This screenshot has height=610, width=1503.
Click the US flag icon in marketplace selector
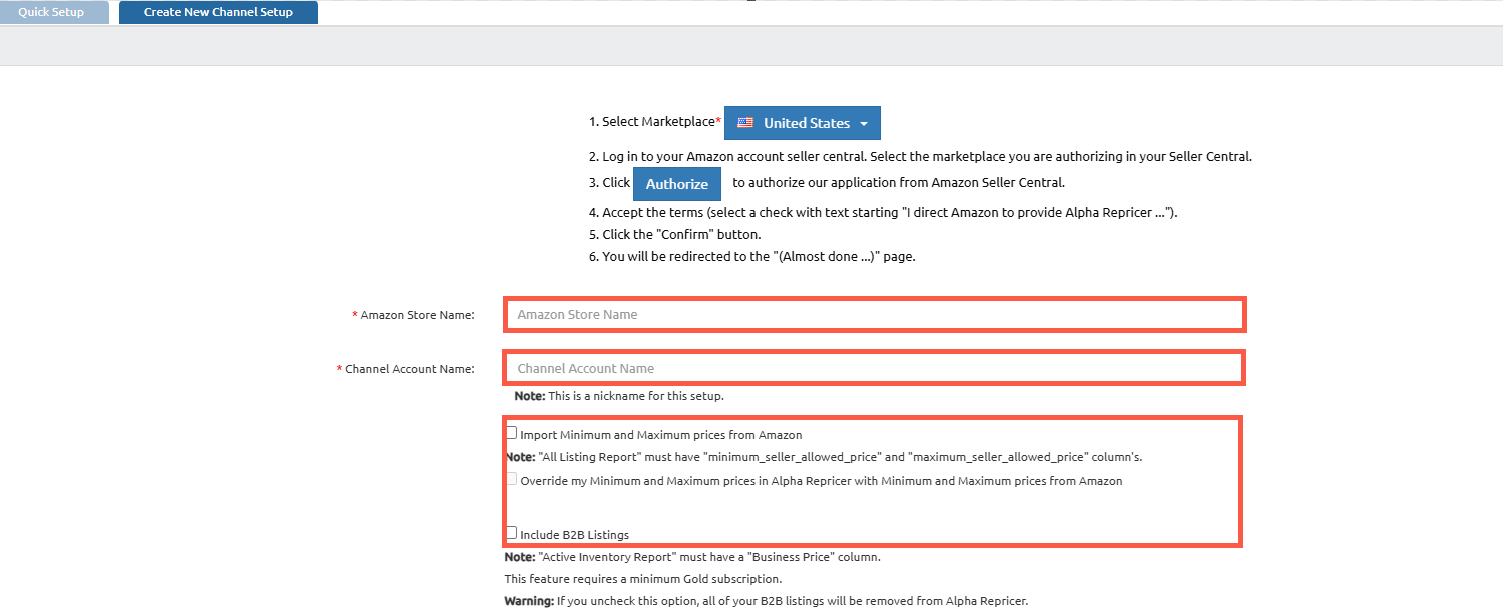pos(744,123)
